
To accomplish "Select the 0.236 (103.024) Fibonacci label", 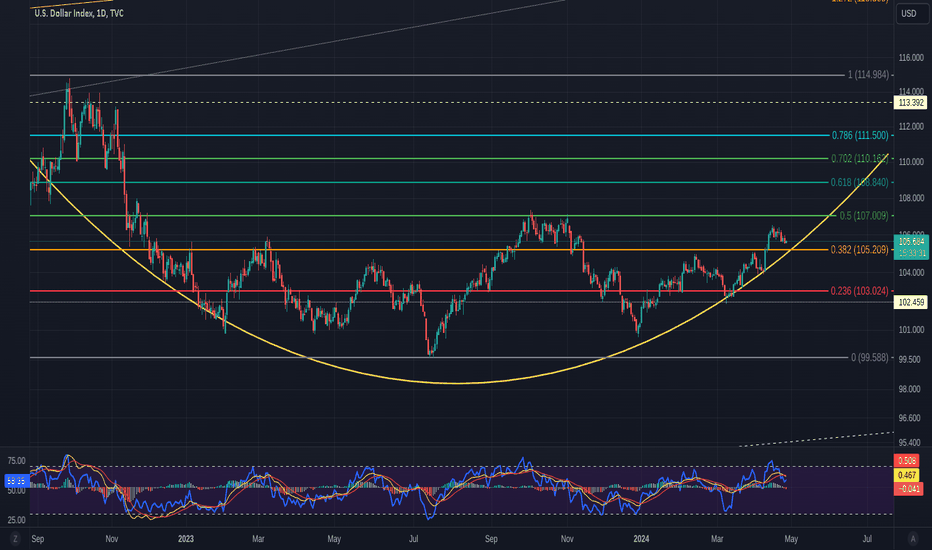I will [860, 291].
